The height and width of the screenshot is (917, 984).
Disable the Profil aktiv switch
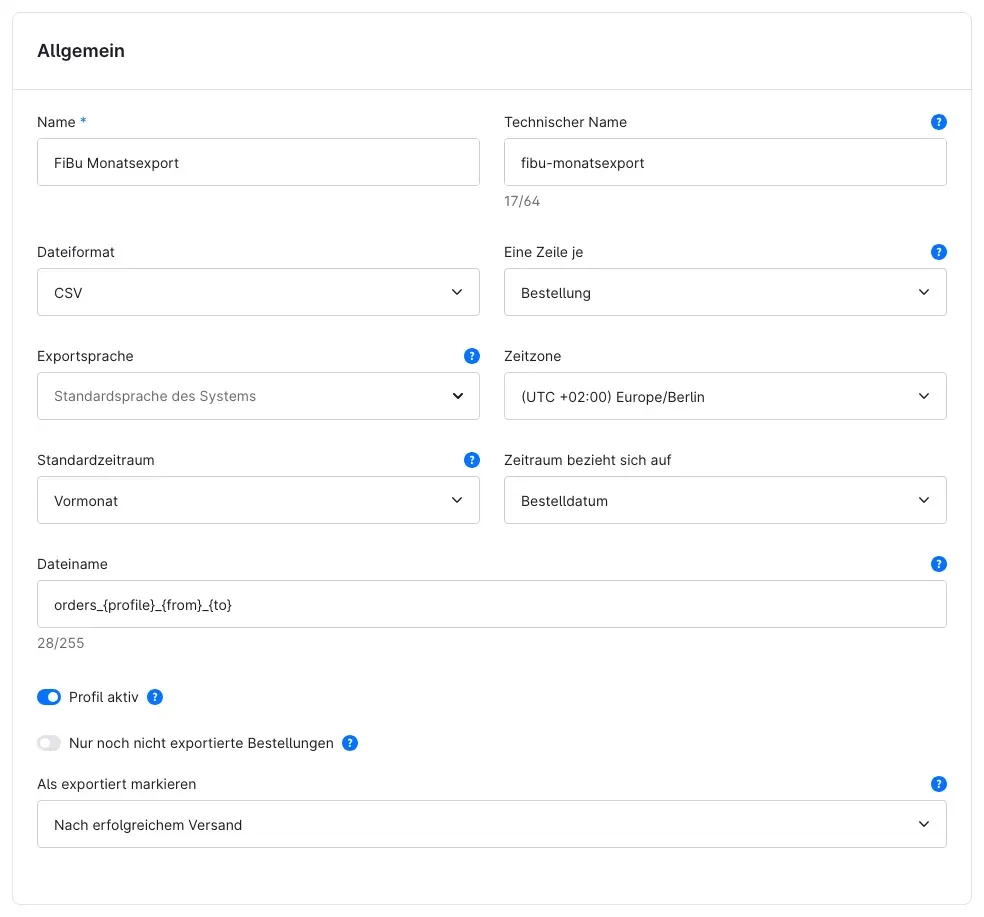pyautogui.click(x=49, y=697)
